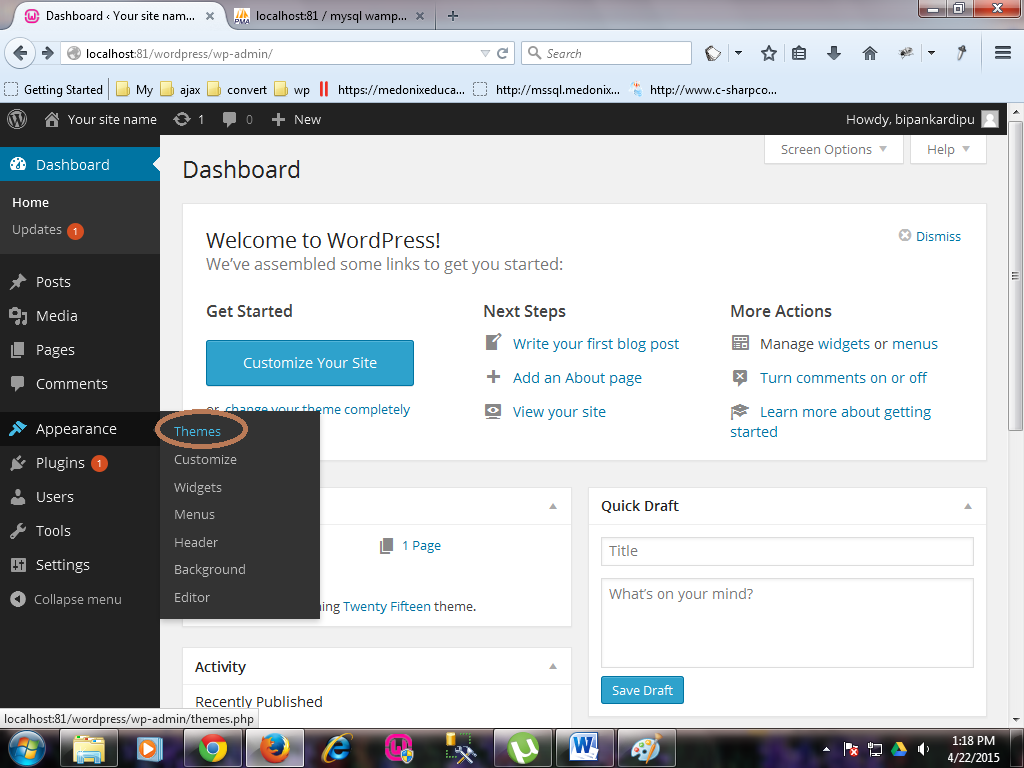
Task: Focus the What's on your mind textarea
Action: coord(787,623)
